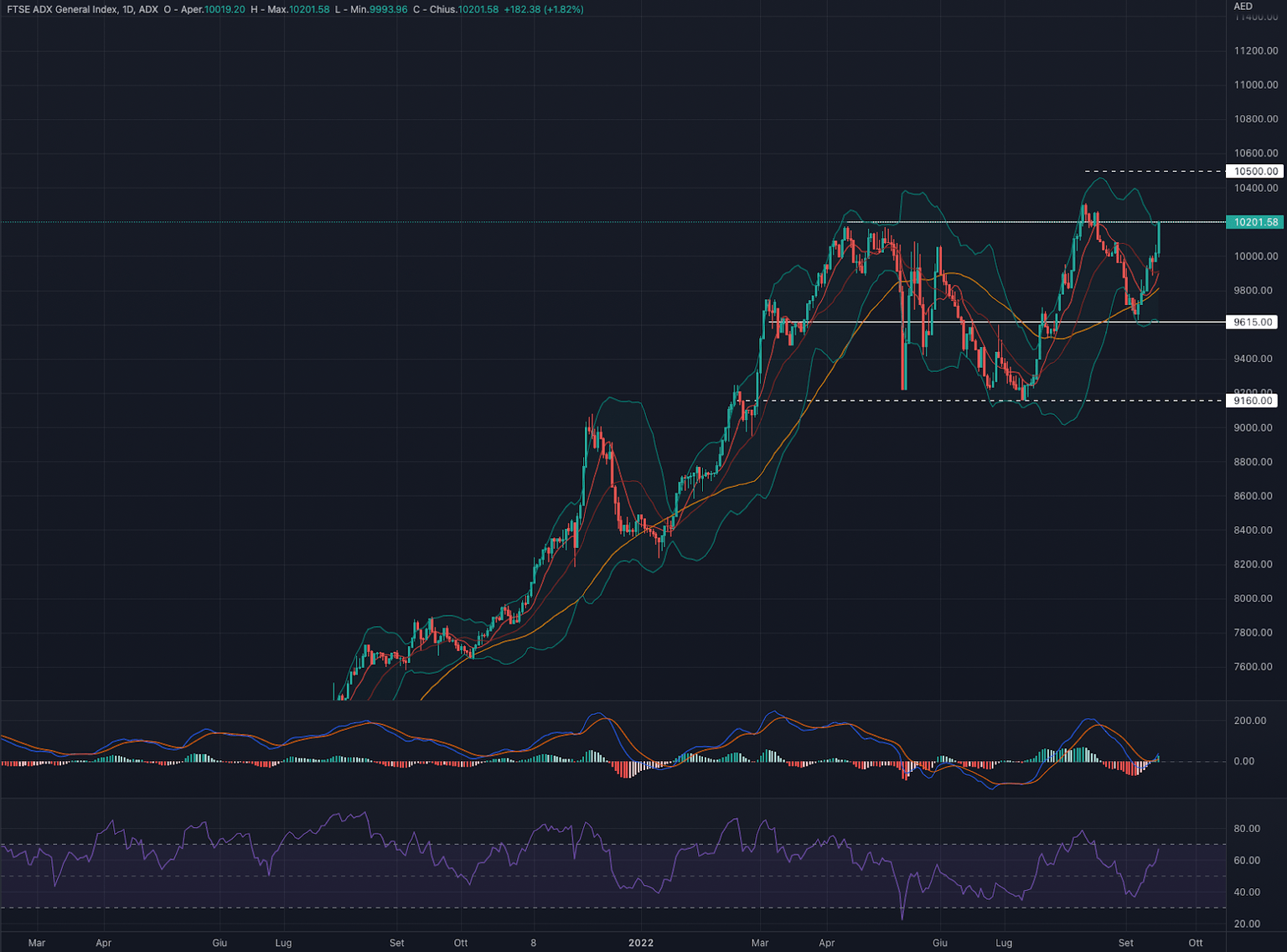The height and width of the screenshot is (952, 1287).
Task: Click the low value Min.9993.96
Action: point(380,9)
